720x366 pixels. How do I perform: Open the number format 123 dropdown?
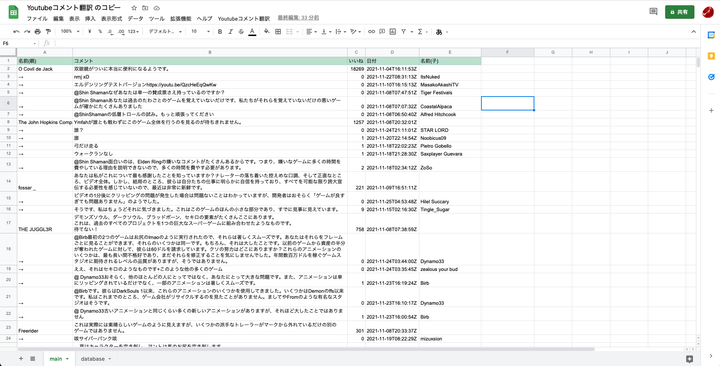(134, 32)
